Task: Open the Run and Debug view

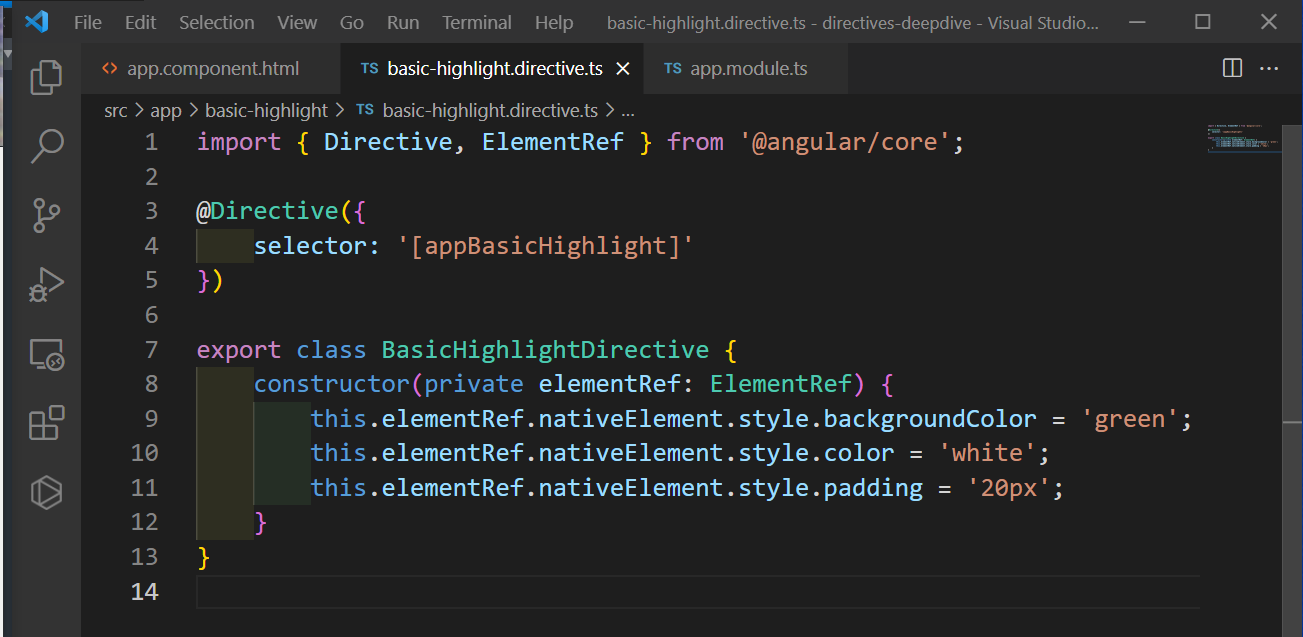Action: (x=46, y=285)
